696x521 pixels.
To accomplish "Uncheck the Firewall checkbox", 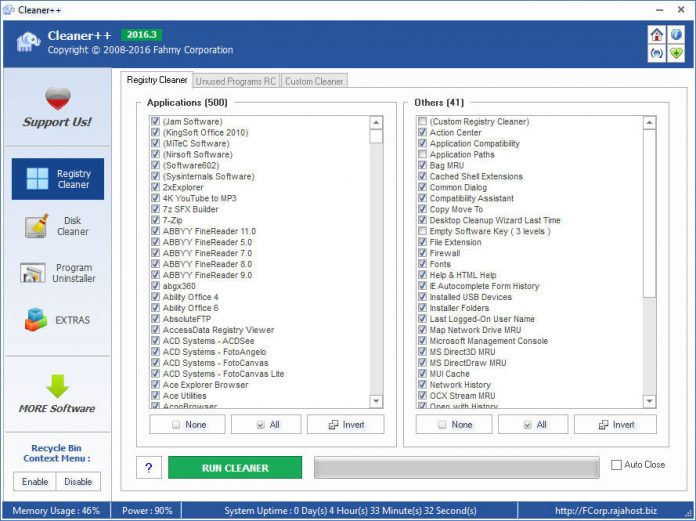I will click(x=423, y=253).
